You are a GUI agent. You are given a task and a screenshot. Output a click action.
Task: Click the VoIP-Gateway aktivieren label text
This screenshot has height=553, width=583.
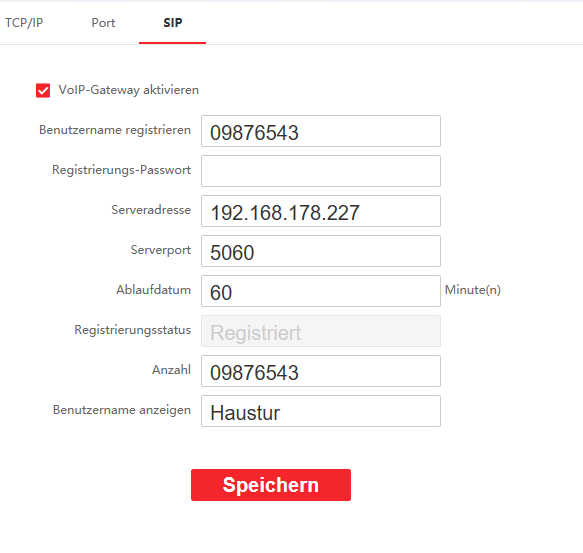pos(129,90)
